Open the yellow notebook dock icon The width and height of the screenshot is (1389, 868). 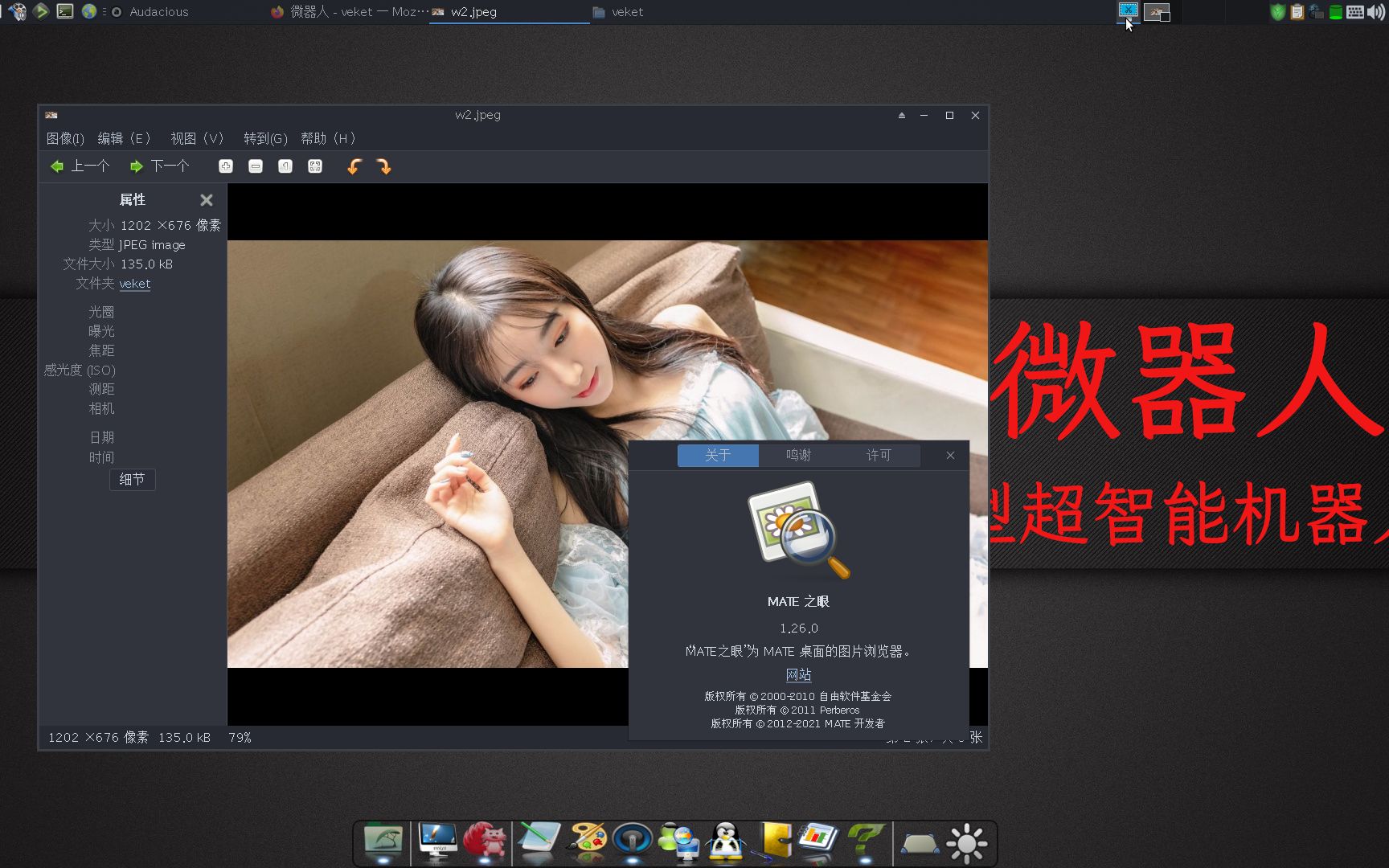[x=774, y=842]
